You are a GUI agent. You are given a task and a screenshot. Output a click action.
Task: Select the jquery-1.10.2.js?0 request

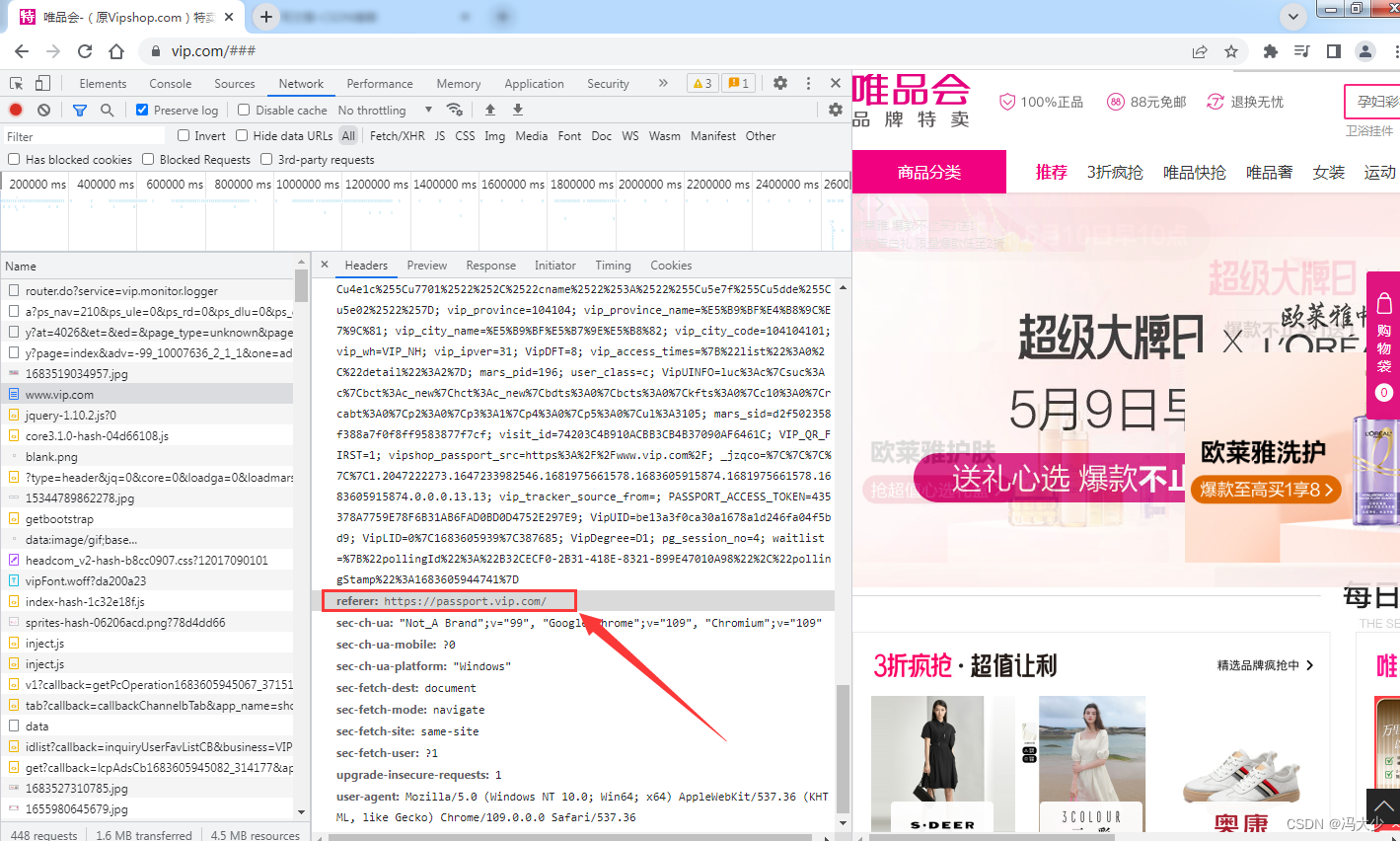147,415
